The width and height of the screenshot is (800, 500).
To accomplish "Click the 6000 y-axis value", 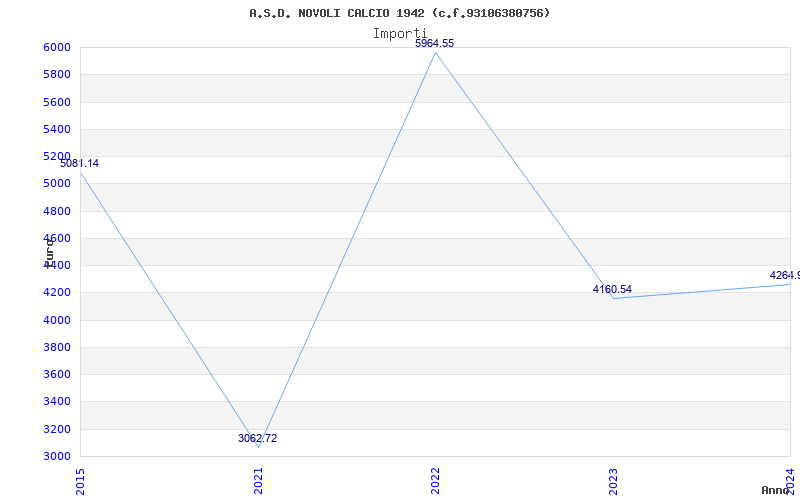I will coord(57,47).
